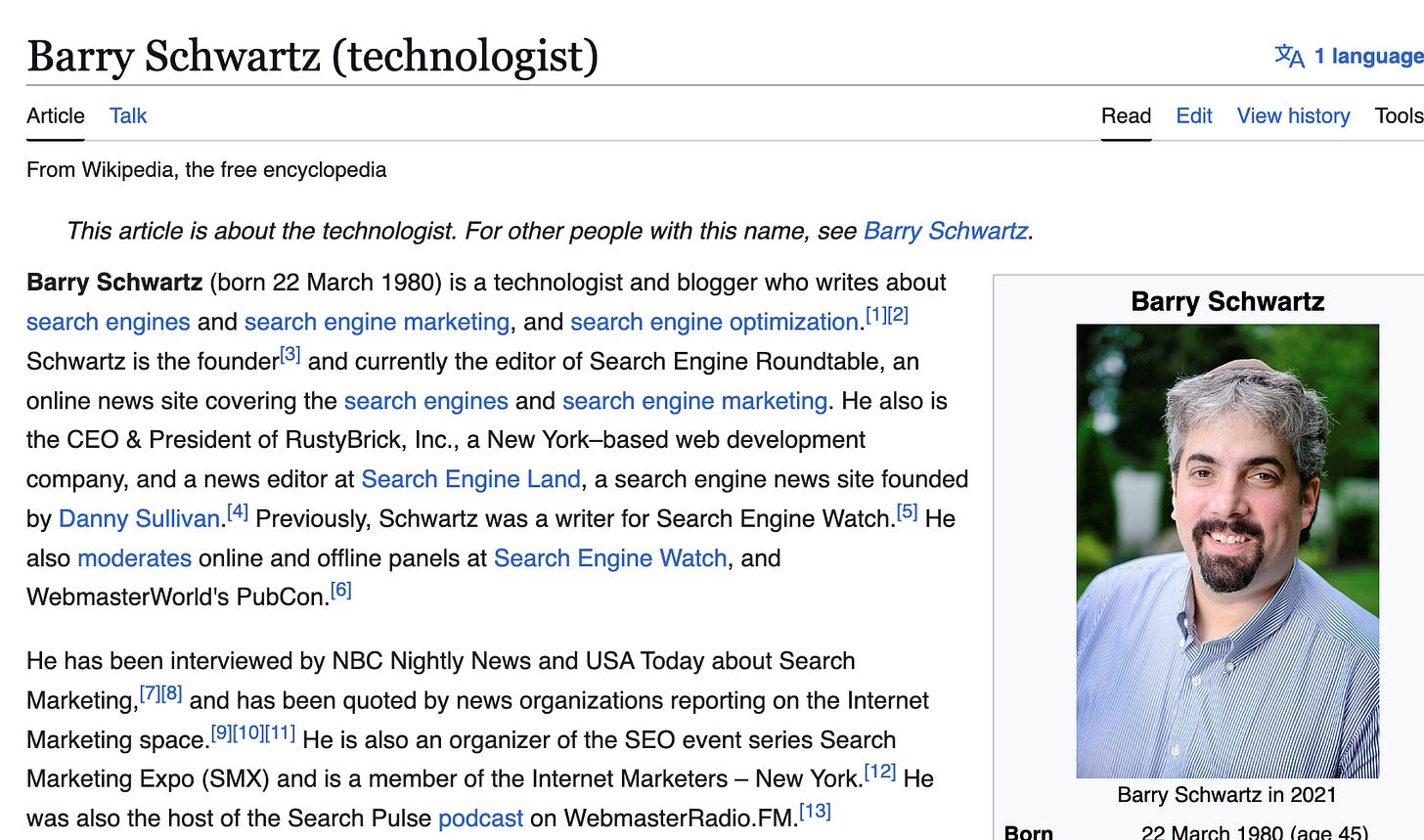Open the moderates link
1424x840 pixels.
135,558
